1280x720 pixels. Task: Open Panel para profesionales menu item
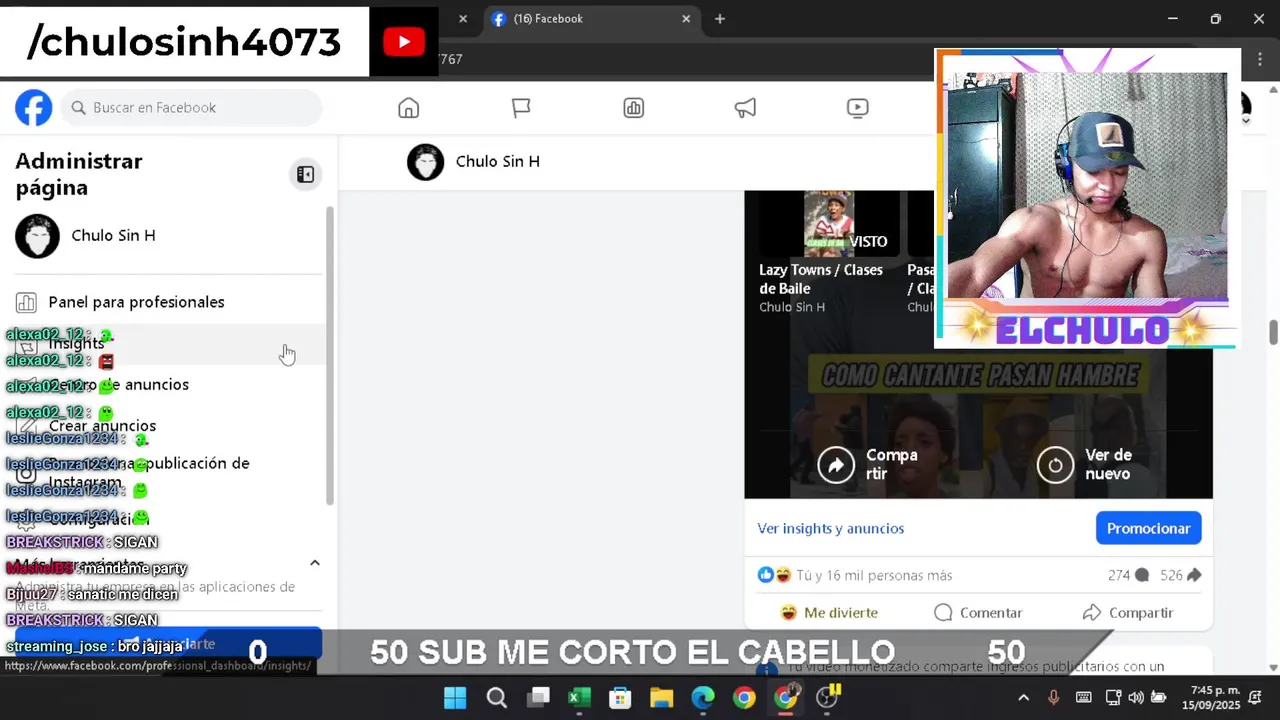[x=168, y=302]
